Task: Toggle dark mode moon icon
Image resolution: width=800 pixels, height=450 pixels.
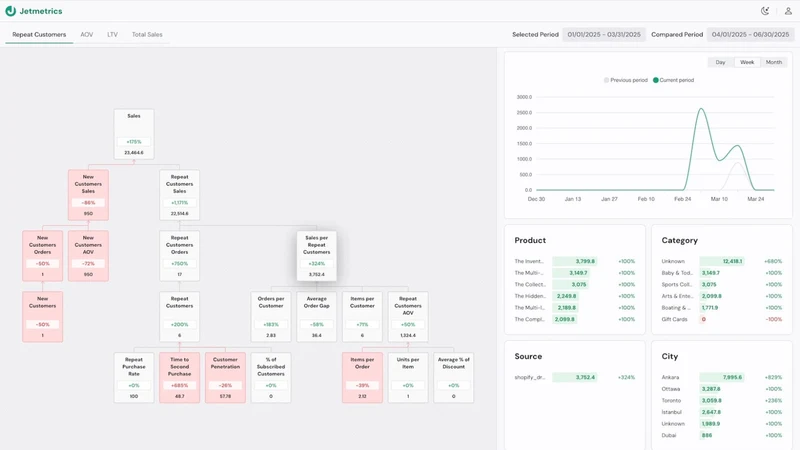Action: (765, 11)
